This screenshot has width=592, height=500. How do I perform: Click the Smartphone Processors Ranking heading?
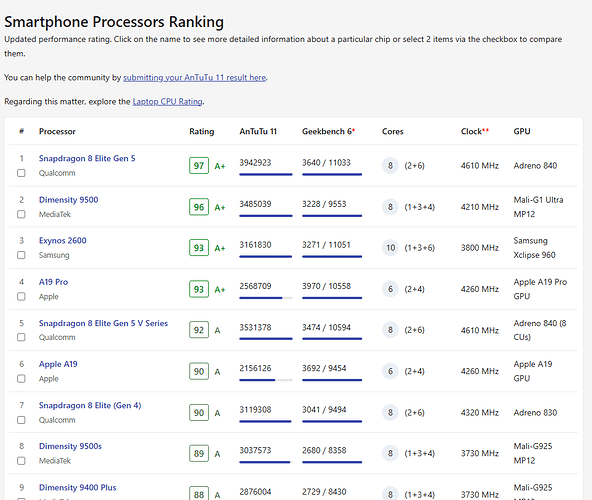click(114, 22)
